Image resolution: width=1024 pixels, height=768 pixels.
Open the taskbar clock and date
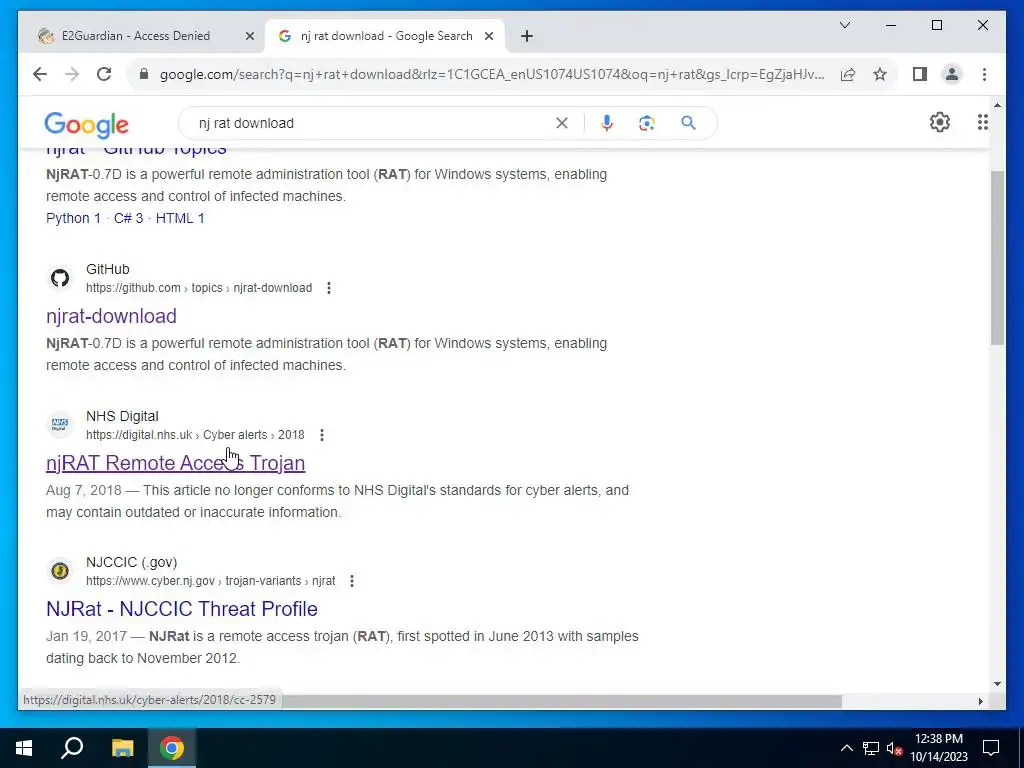point(938,748)
